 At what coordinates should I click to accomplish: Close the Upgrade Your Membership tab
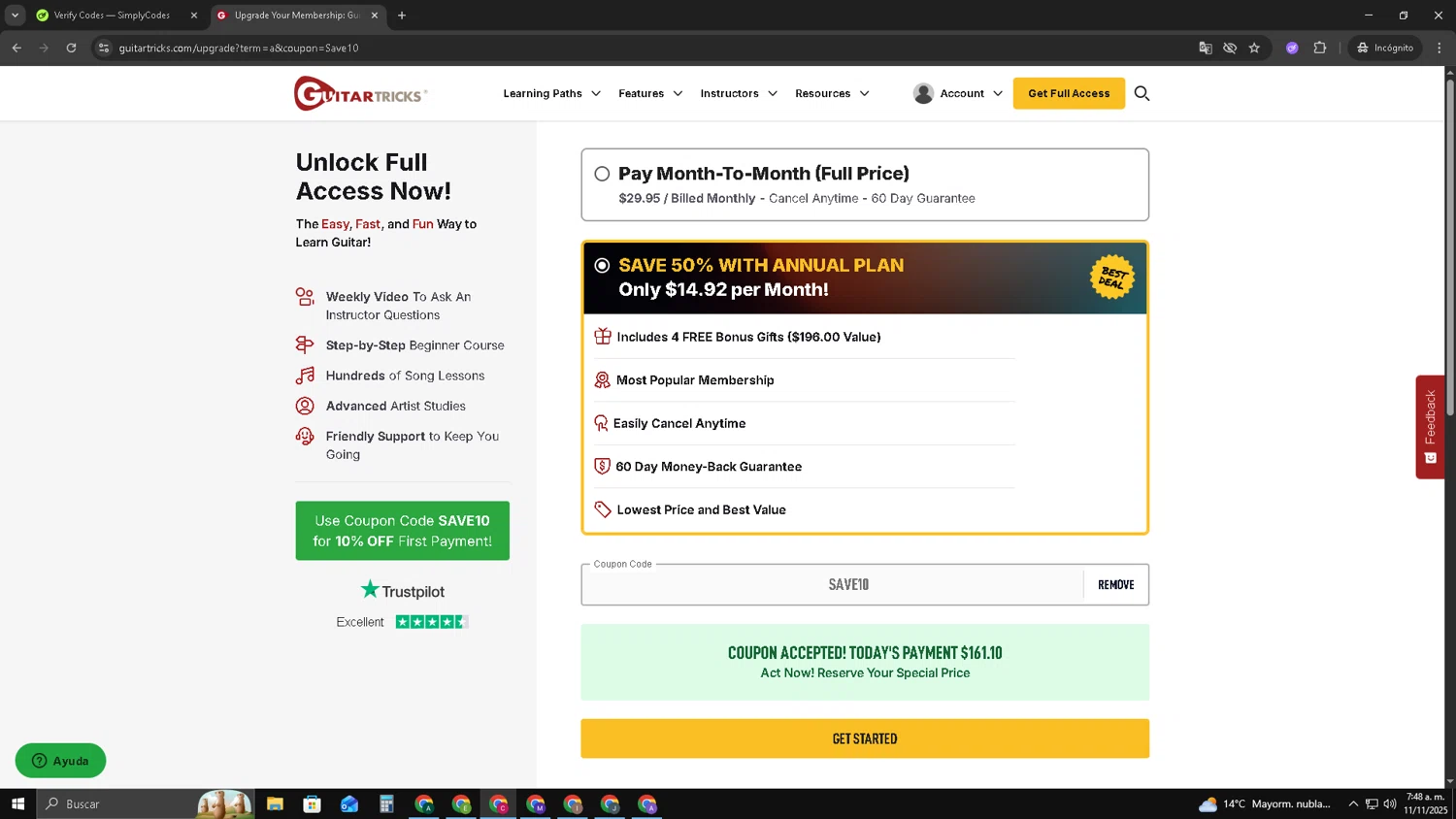[x=375, y=16]
